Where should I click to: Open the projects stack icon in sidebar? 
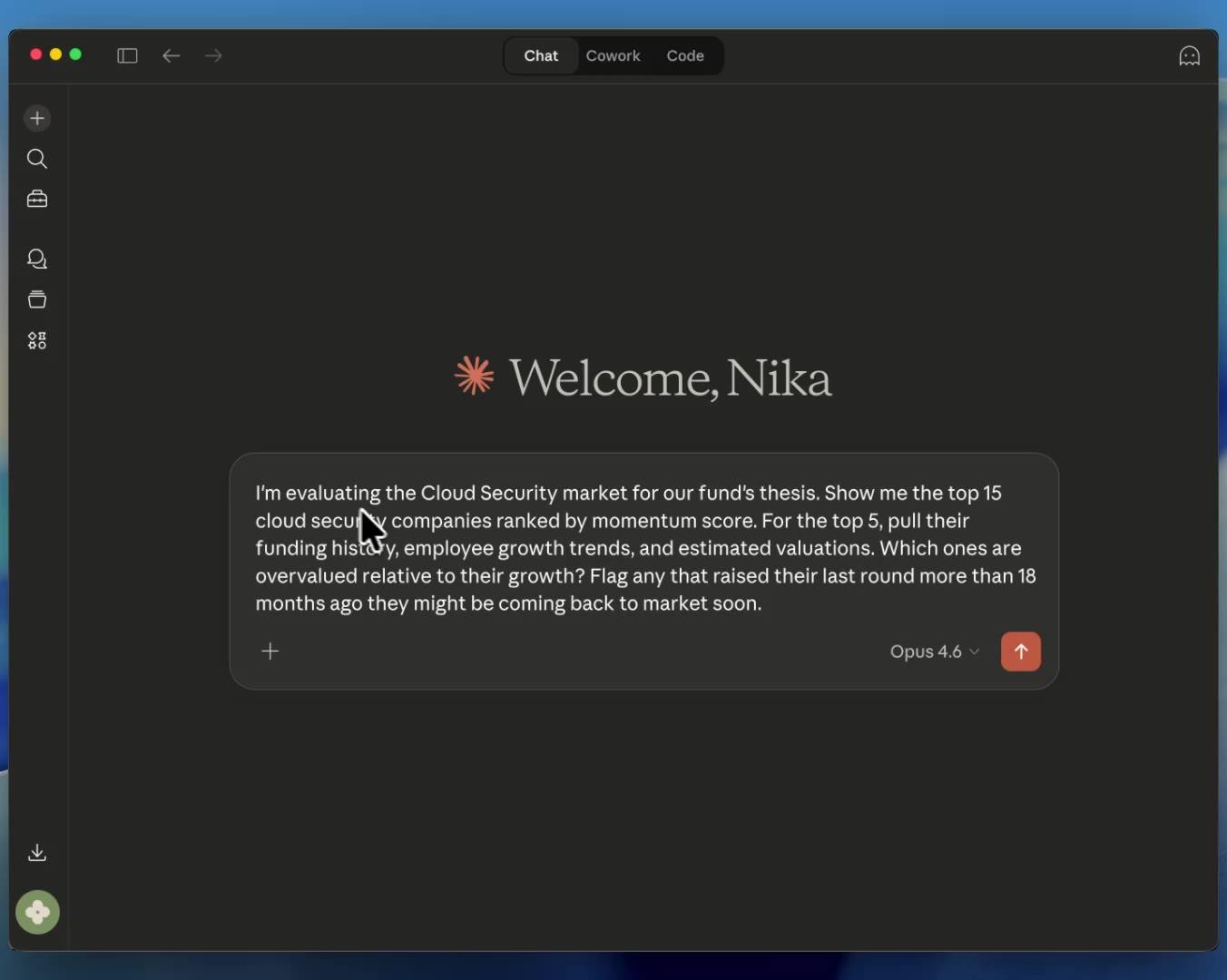[37, 299]
